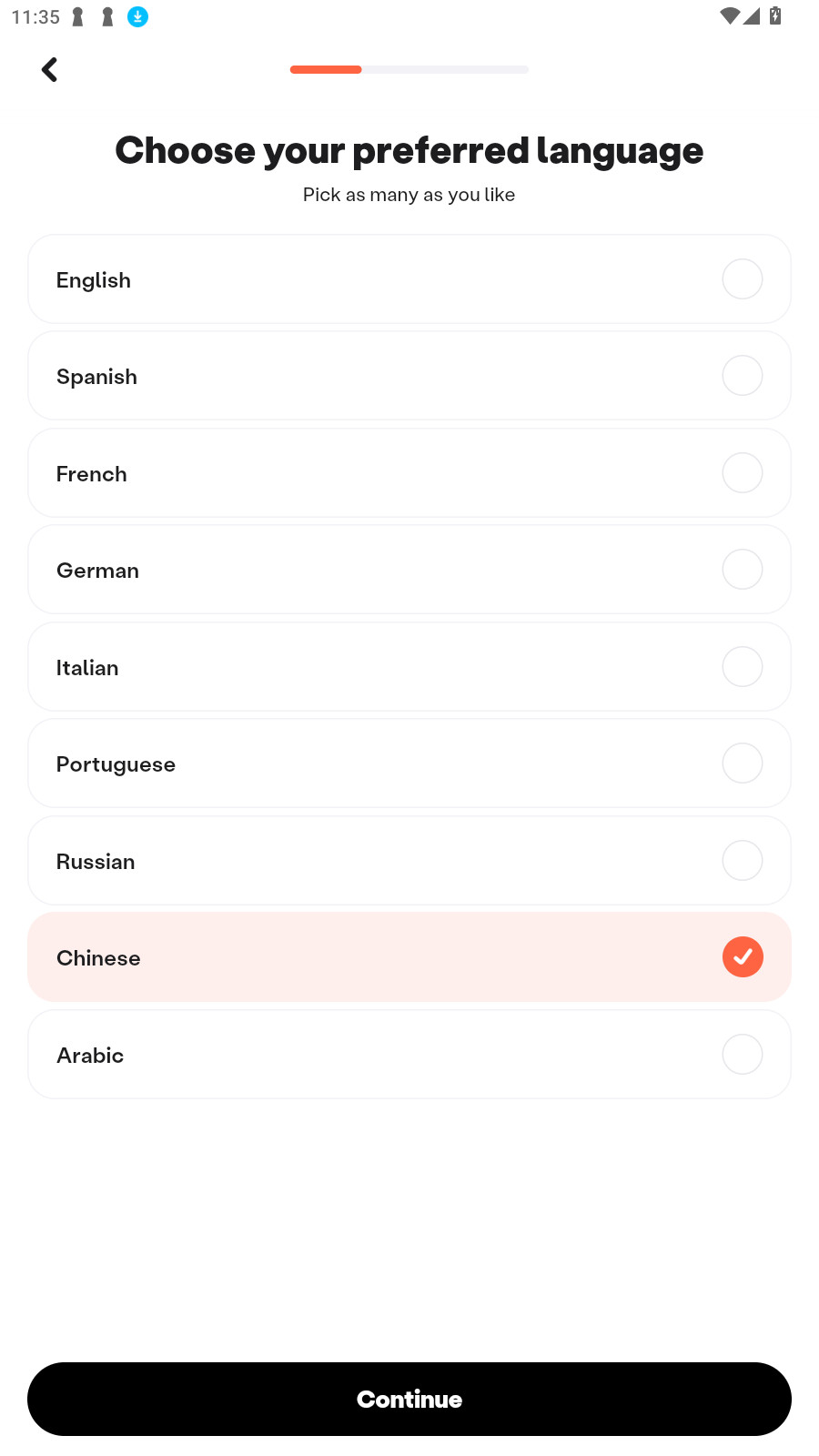Tap the Arabic language row label
This screenshot has width=819, height=1456.
[x=90, y=1056]
